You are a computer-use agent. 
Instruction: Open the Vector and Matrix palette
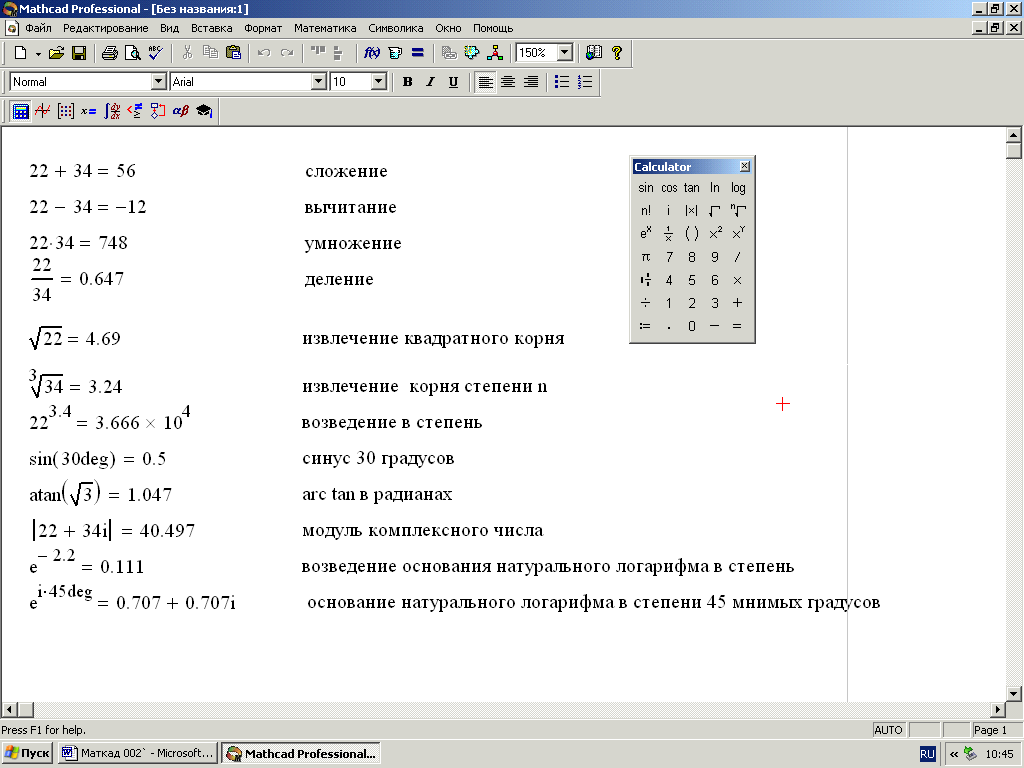[66, 111]
